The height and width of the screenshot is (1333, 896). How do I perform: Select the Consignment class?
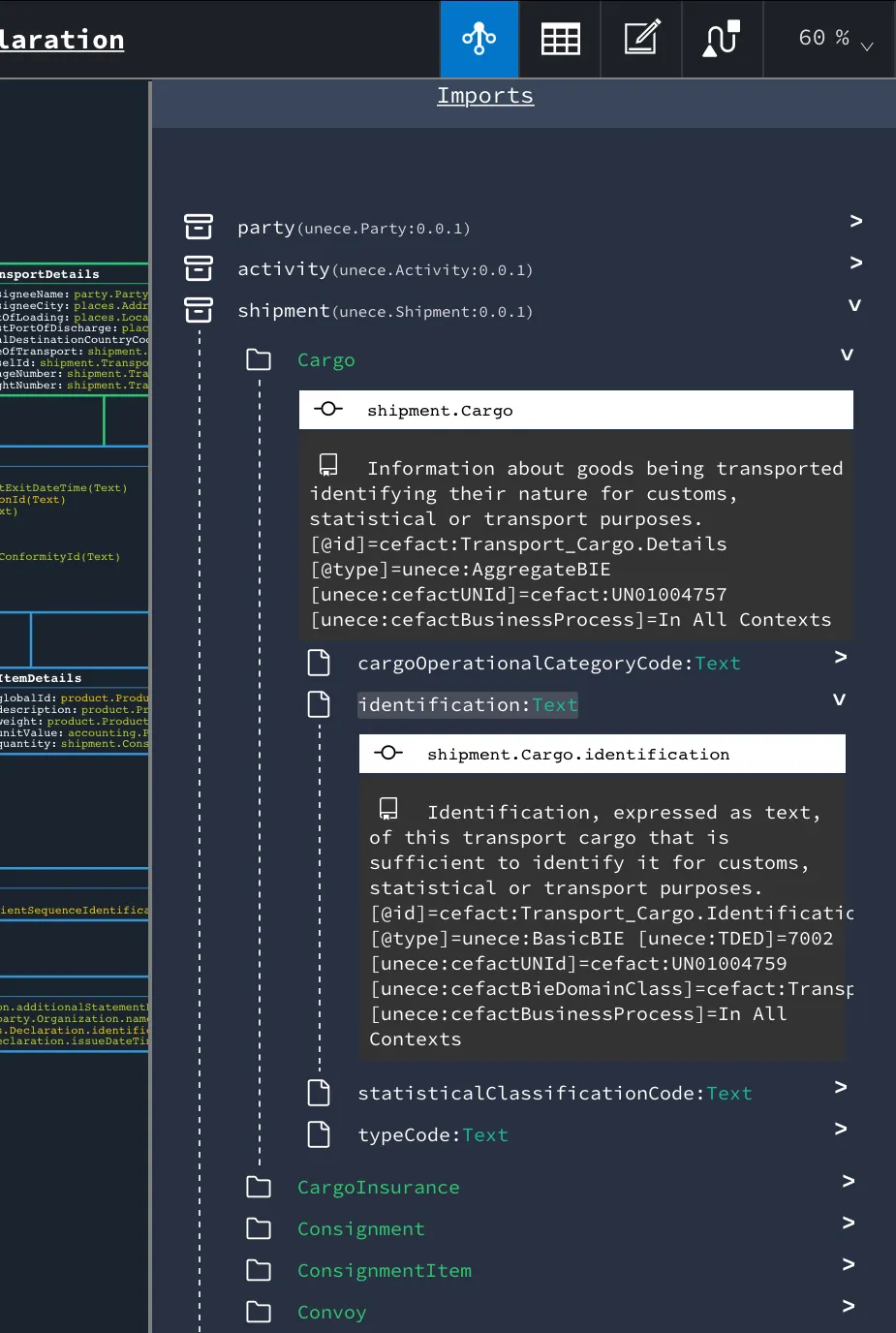tap(360, 1229)
